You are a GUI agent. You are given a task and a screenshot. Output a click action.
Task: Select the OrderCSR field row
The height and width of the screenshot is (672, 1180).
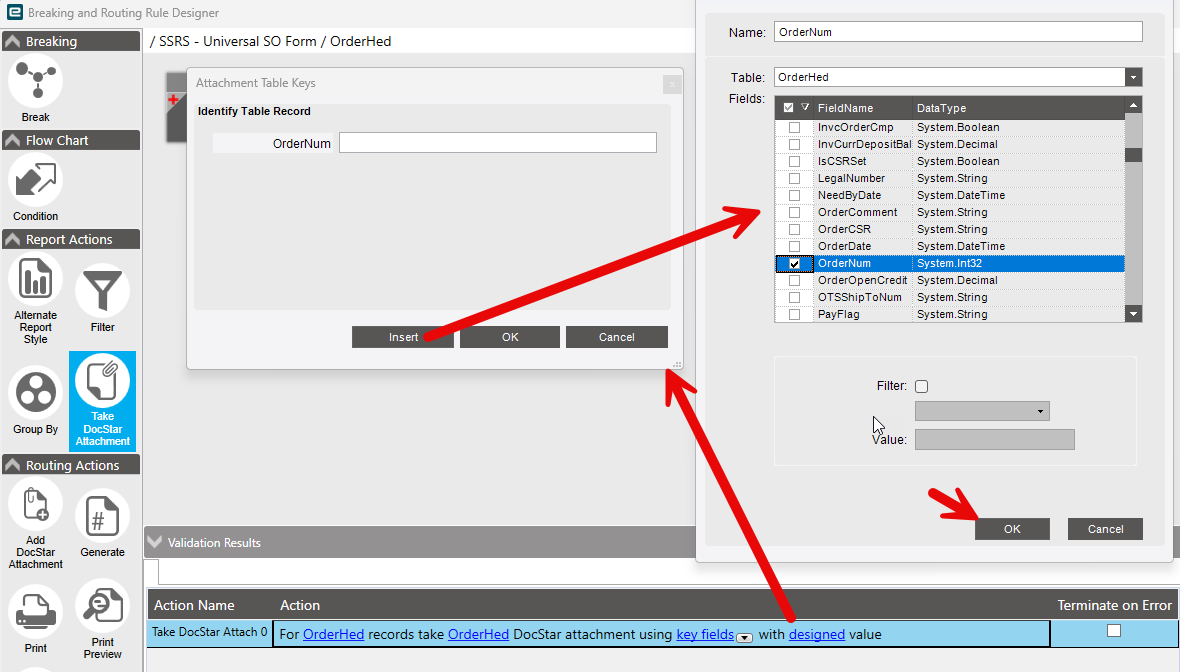(950, 230)
